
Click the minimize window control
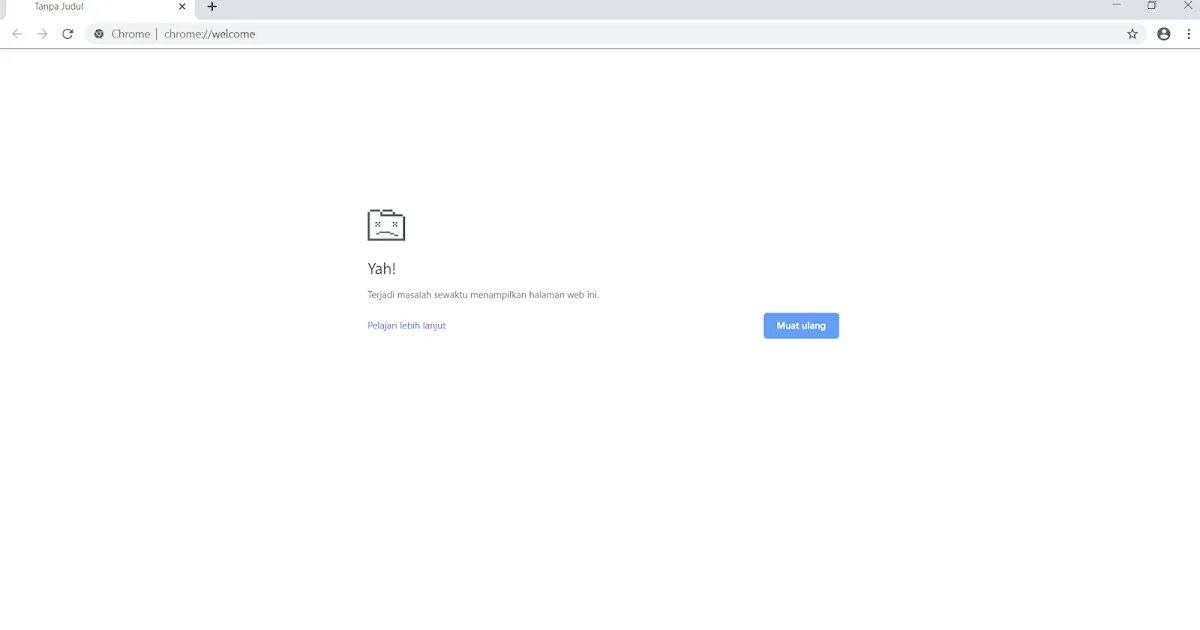[x=1116, y=5]
